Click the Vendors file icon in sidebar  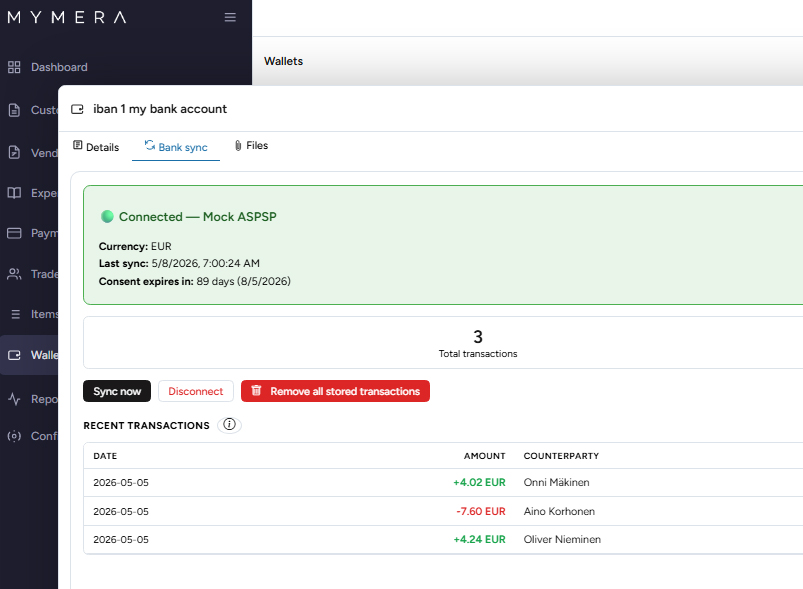[14, 153]
